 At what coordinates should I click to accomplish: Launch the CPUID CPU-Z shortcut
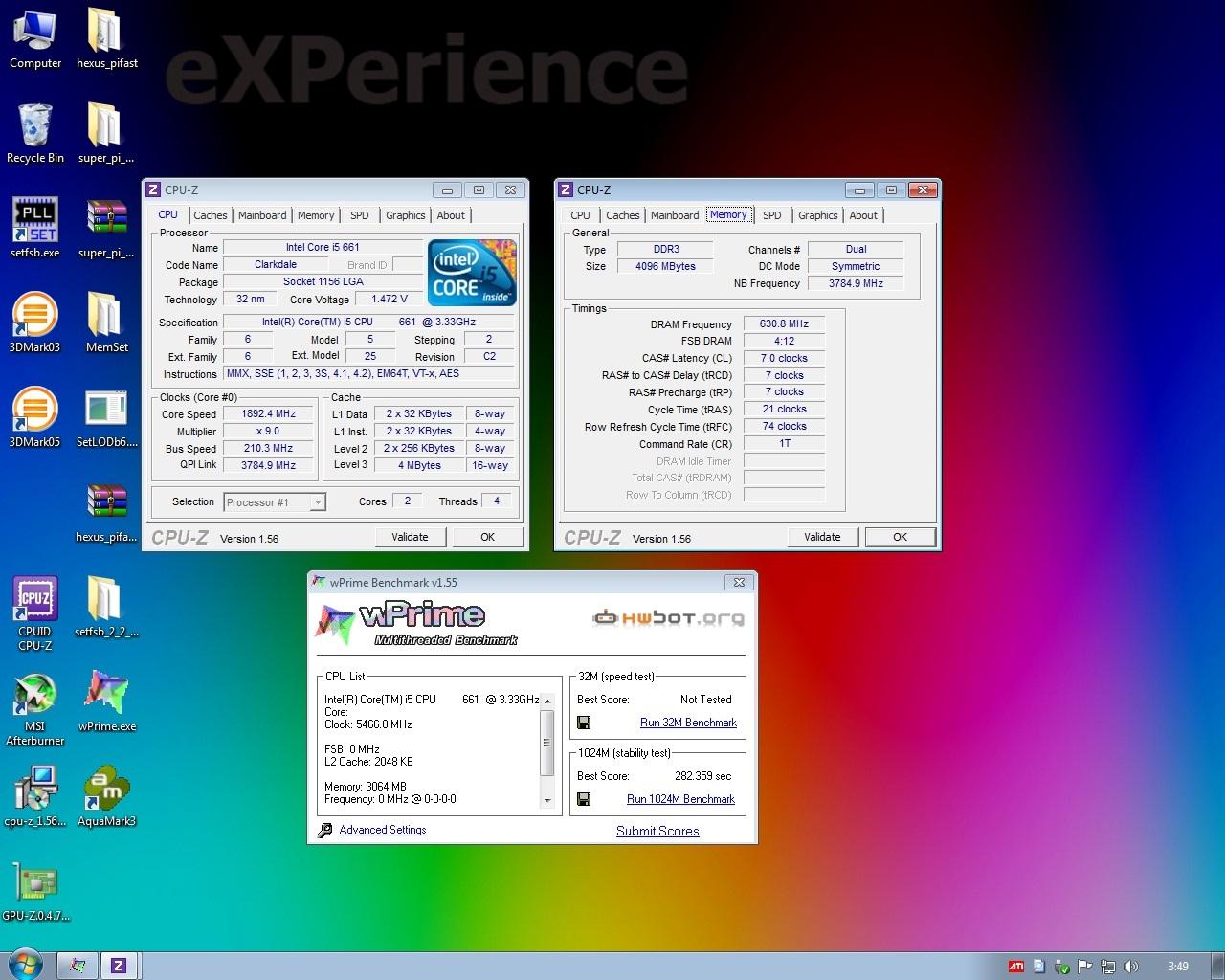click(35, 614)
